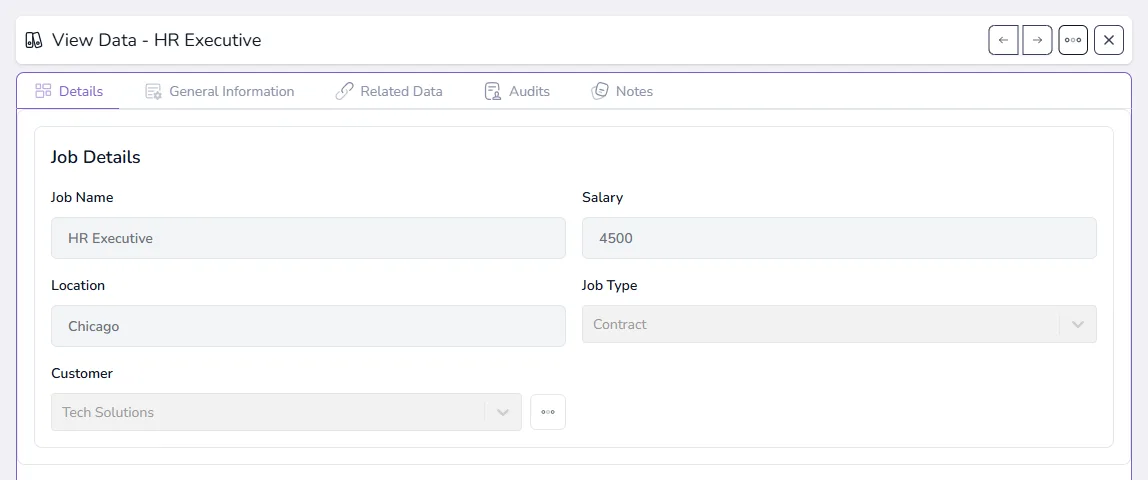Close the View Data panel
The width and height of the screenshot is (1148, 480).
tap(1108, 40)
